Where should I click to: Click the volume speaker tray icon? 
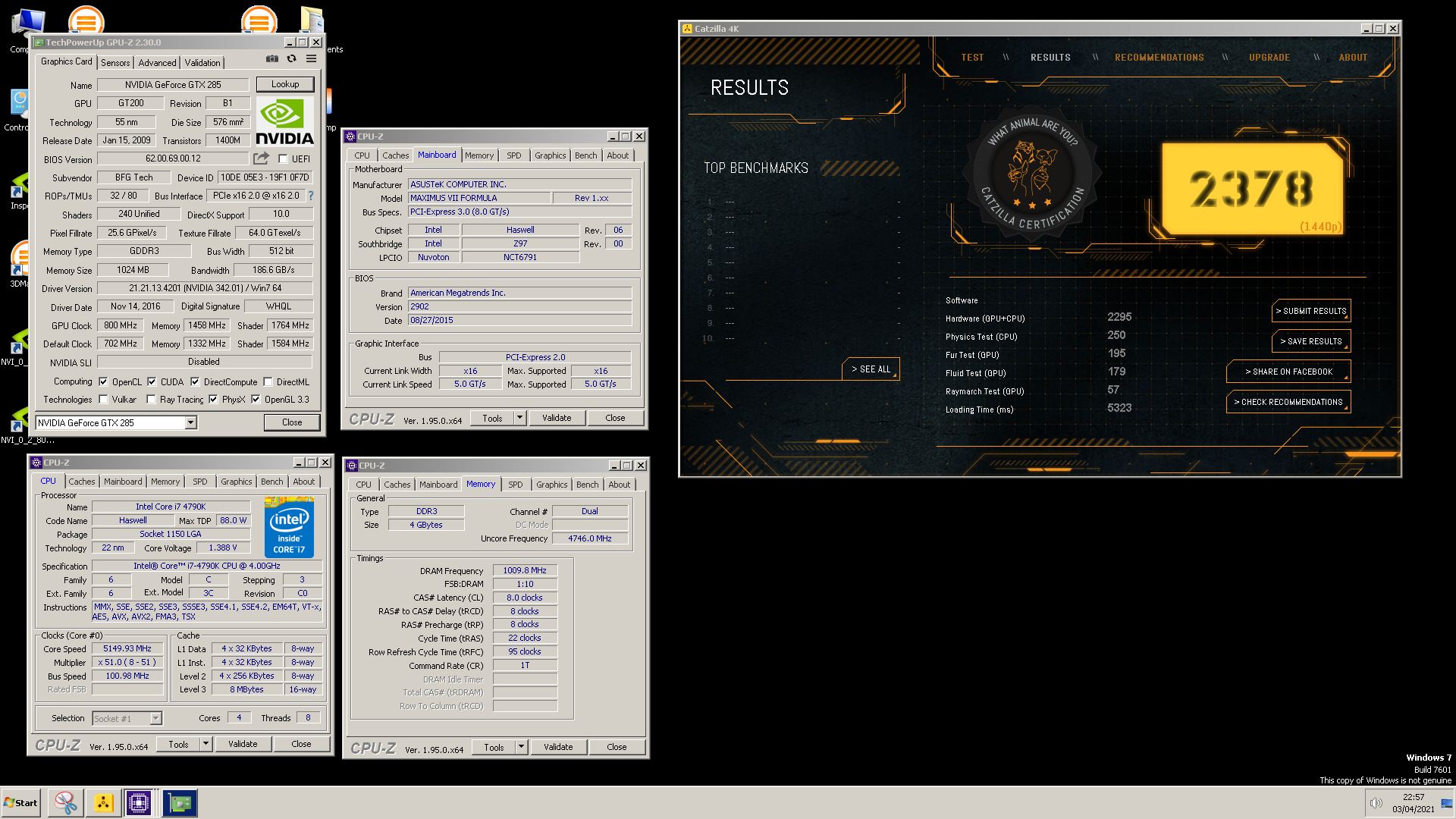(x=1376, y=803)
